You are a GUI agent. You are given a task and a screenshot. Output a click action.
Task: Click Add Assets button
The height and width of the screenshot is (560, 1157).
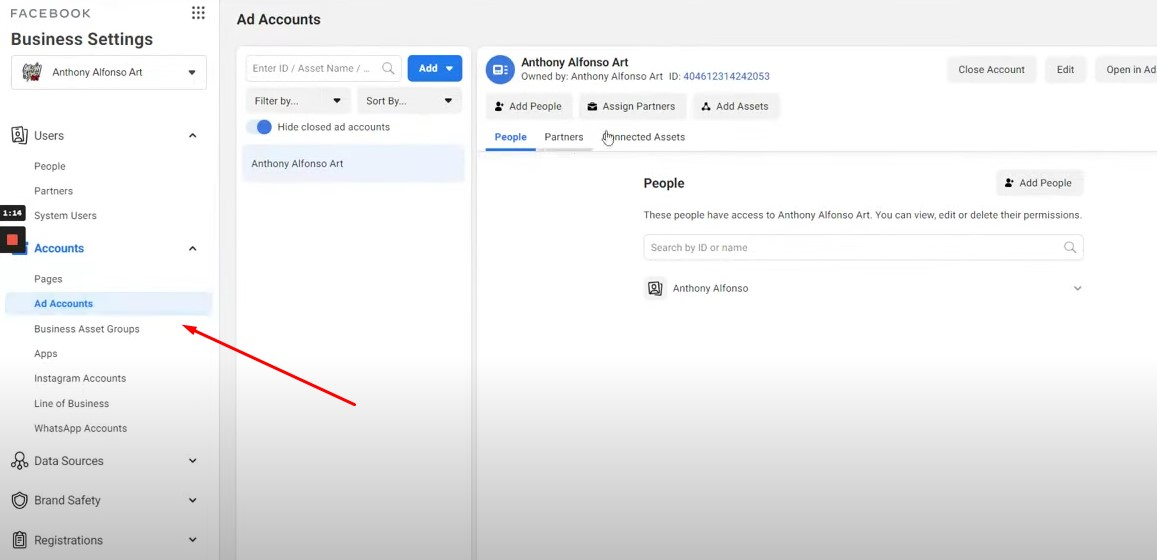[x=735, y=106]
